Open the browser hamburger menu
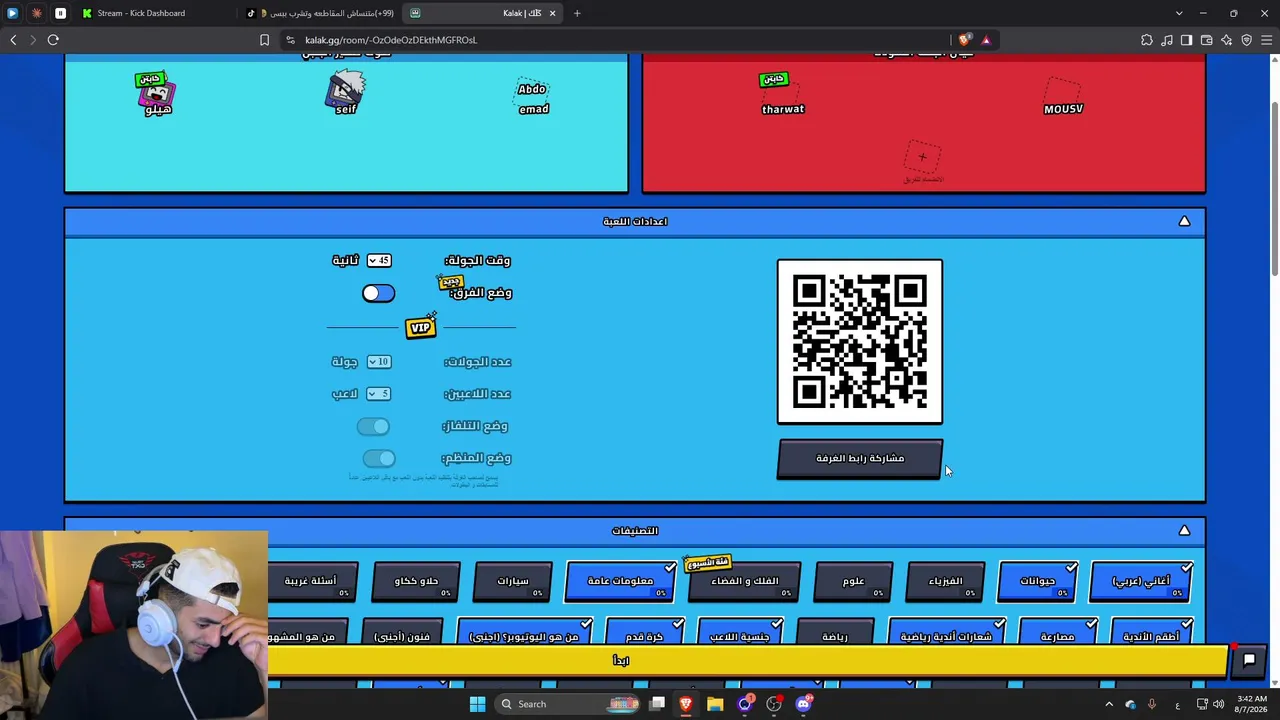 (x=1266, y=40)
